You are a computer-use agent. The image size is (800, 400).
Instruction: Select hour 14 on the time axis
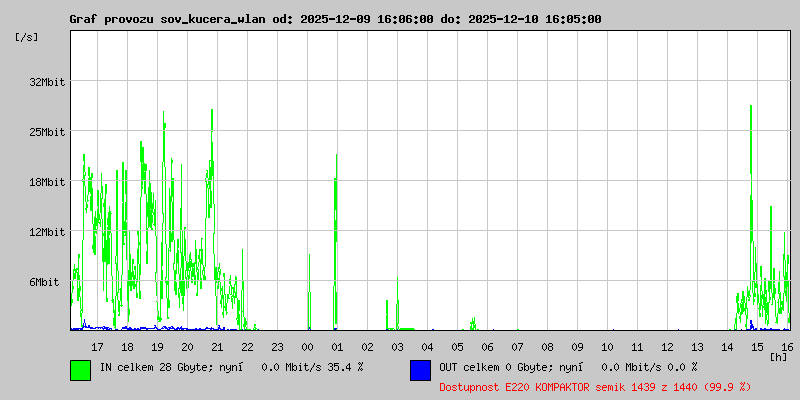click(x=727, y=346)
